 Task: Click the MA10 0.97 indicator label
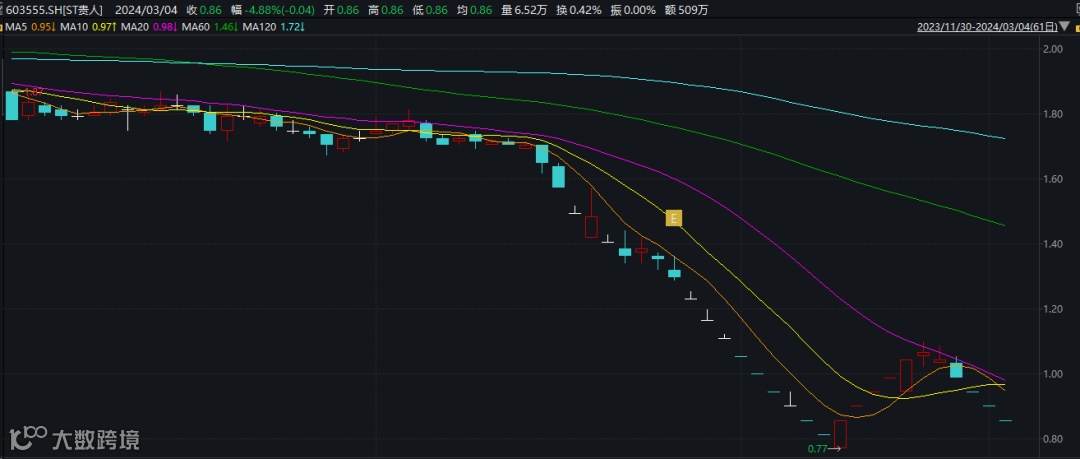coord(88,28)
